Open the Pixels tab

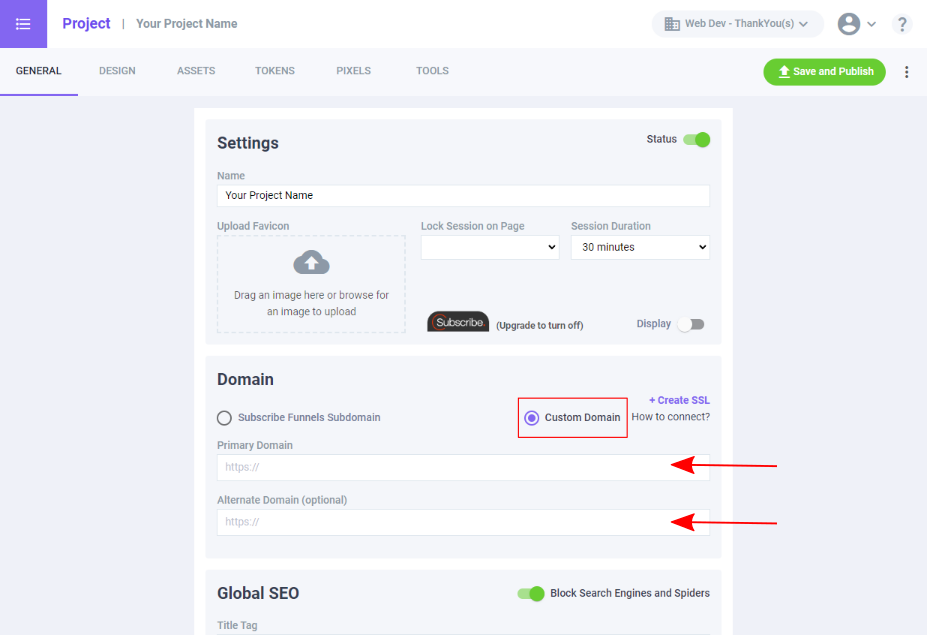353,71
